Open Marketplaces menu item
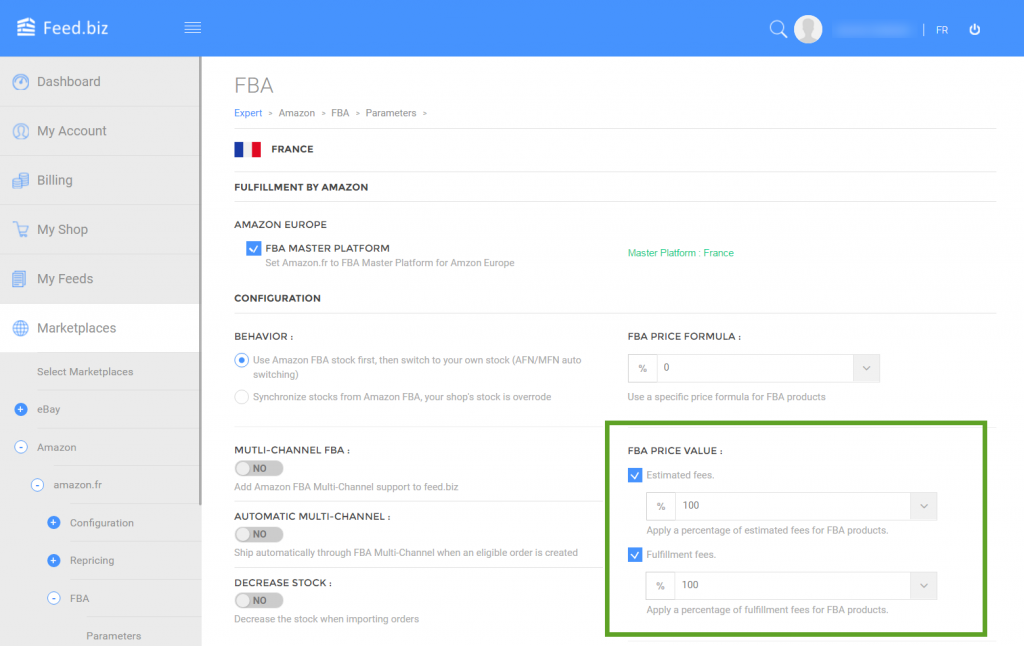 click(x=100, y=328)
